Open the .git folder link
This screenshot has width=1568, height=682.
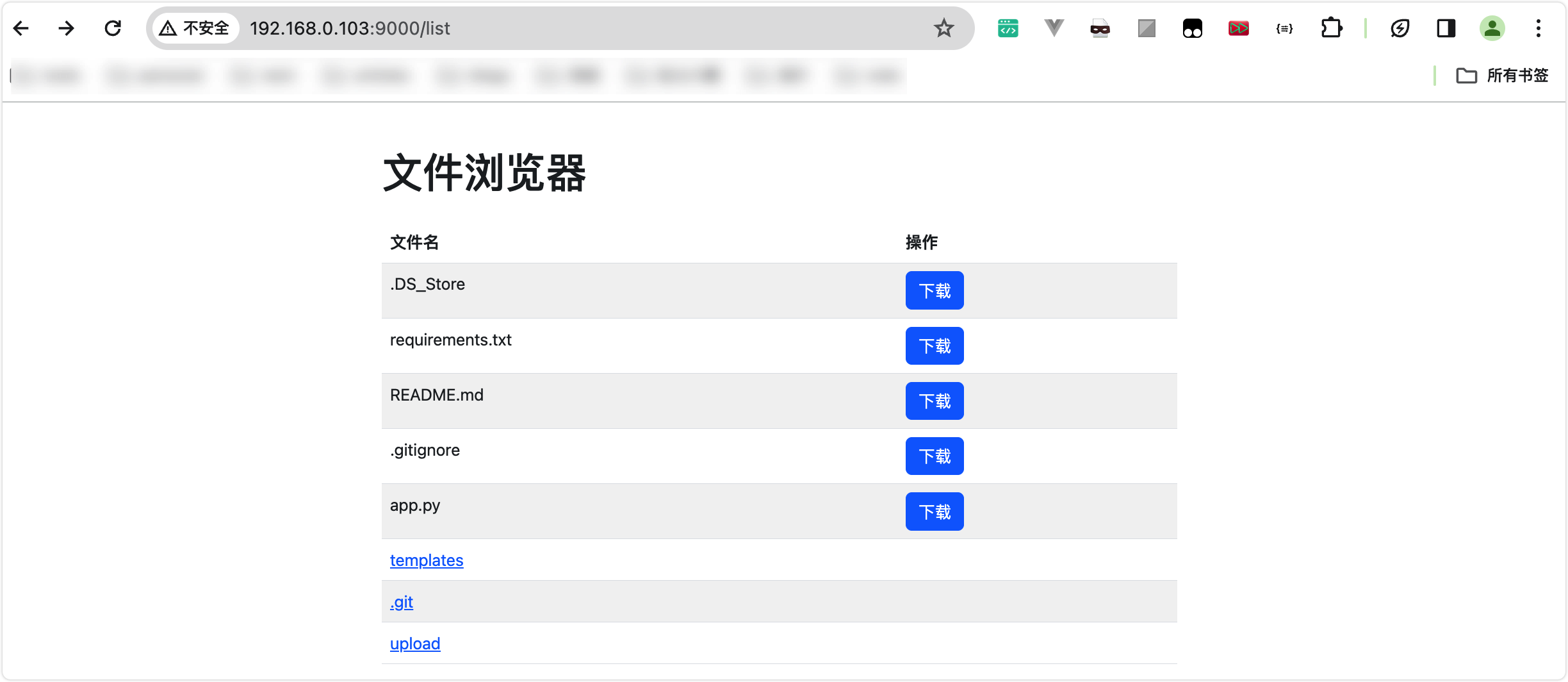click(x=401, y=602)
